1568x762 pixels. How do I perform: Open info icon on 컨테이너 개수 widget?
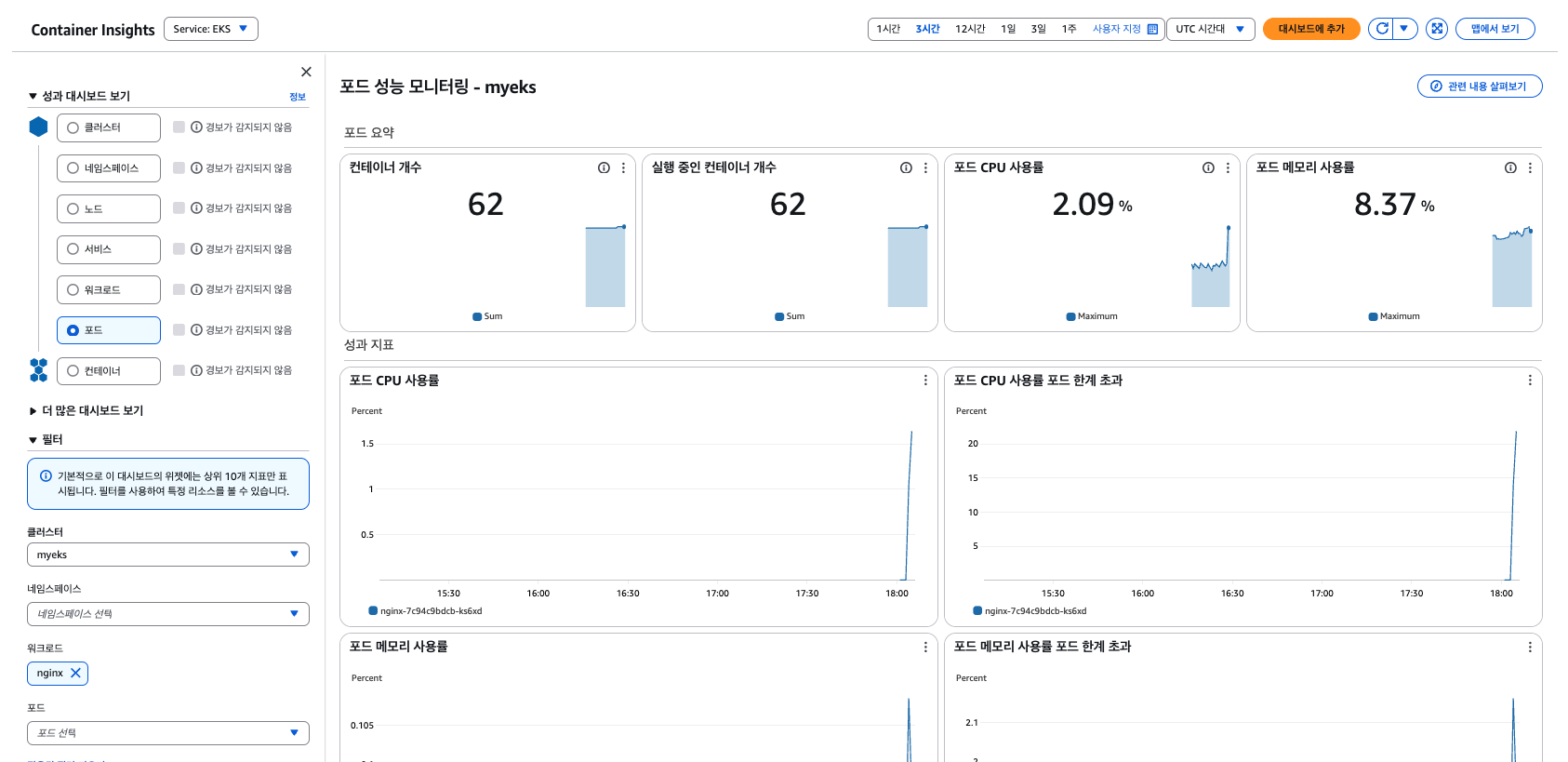pyautogui.click(x=604, y=167)
